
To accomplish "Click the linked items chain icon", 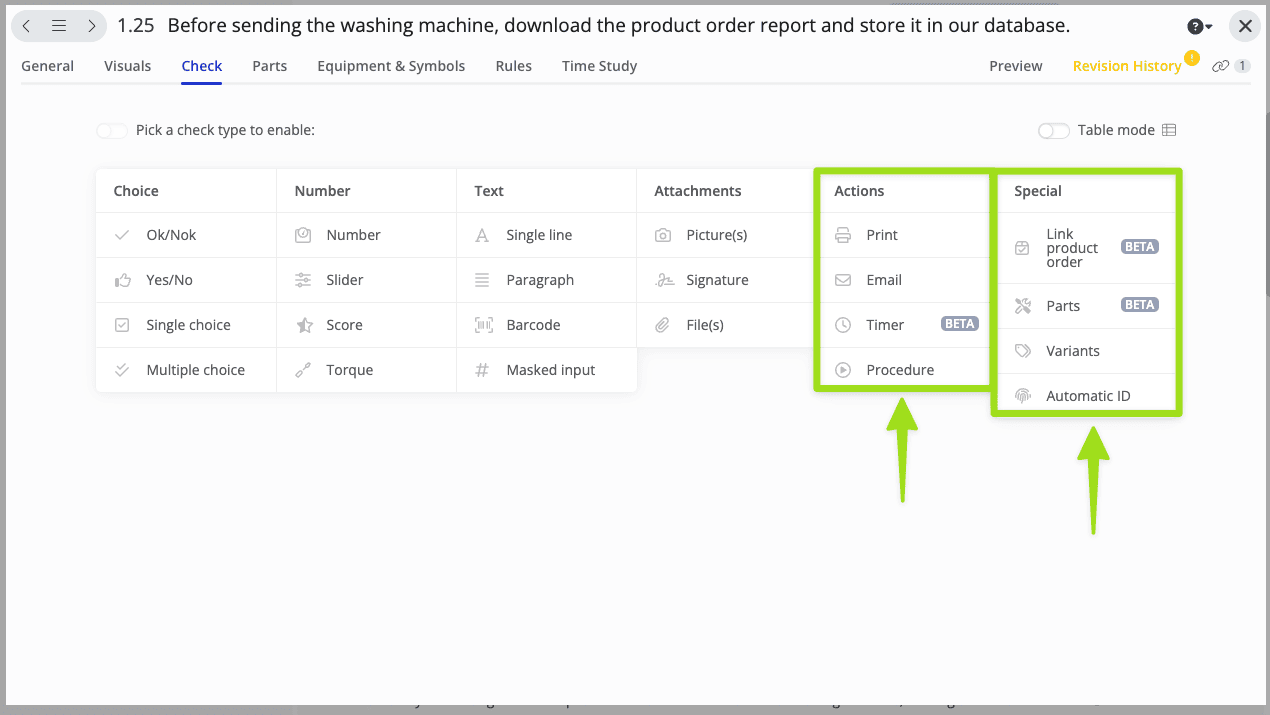I will 1220,66.
